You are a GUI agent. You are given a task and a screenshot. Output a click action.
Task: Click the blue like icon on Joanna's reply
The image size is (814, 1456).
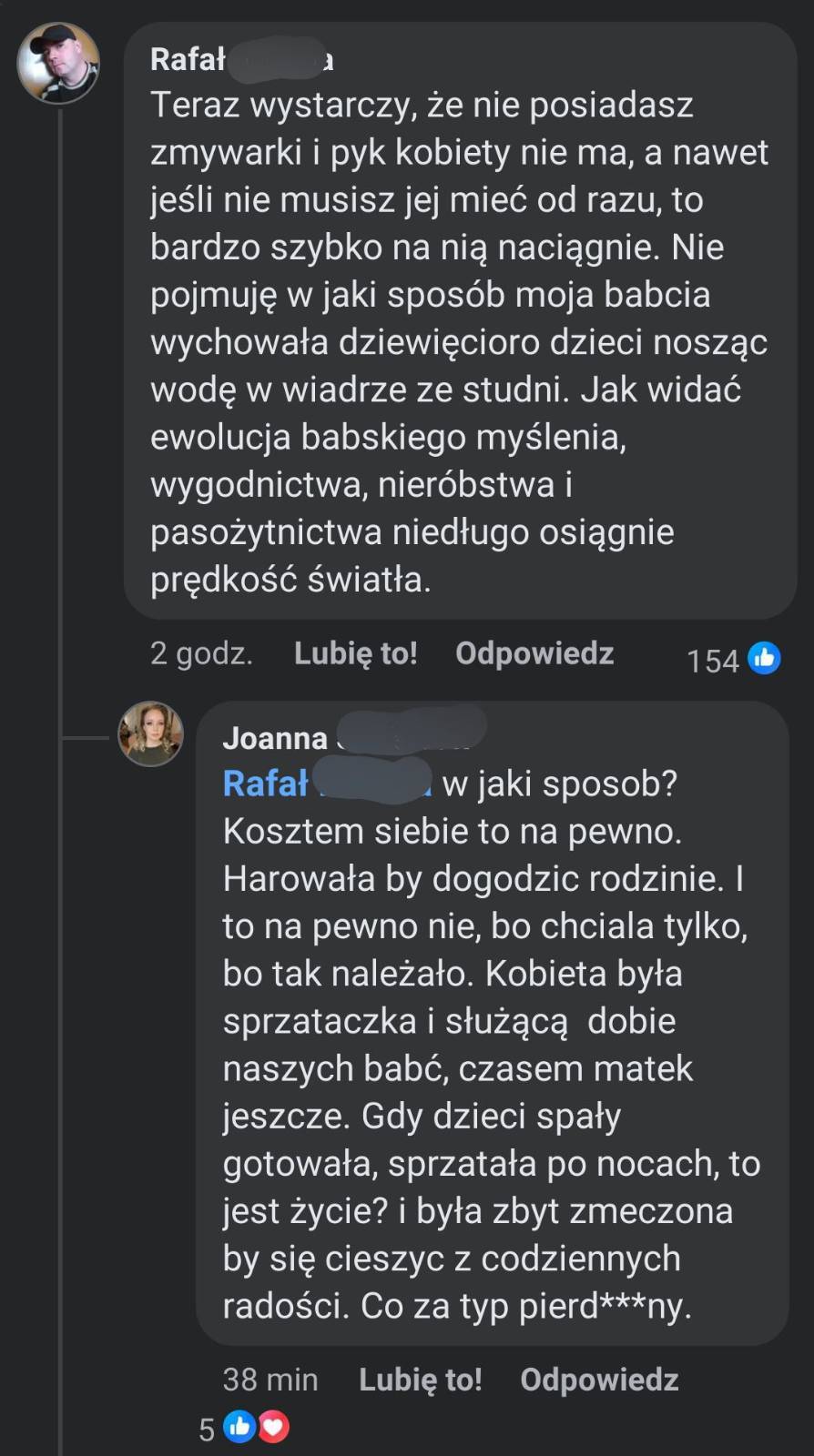coord(240,1427)
